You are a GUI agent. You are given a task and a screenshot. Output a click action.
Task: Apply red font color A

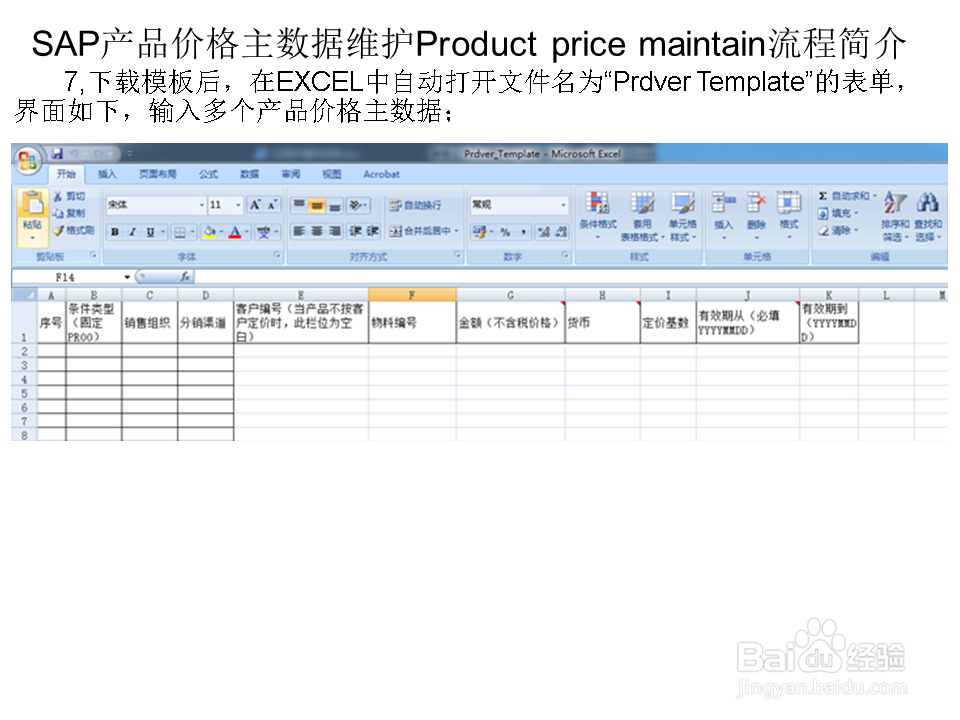click(x=235, y=232)
